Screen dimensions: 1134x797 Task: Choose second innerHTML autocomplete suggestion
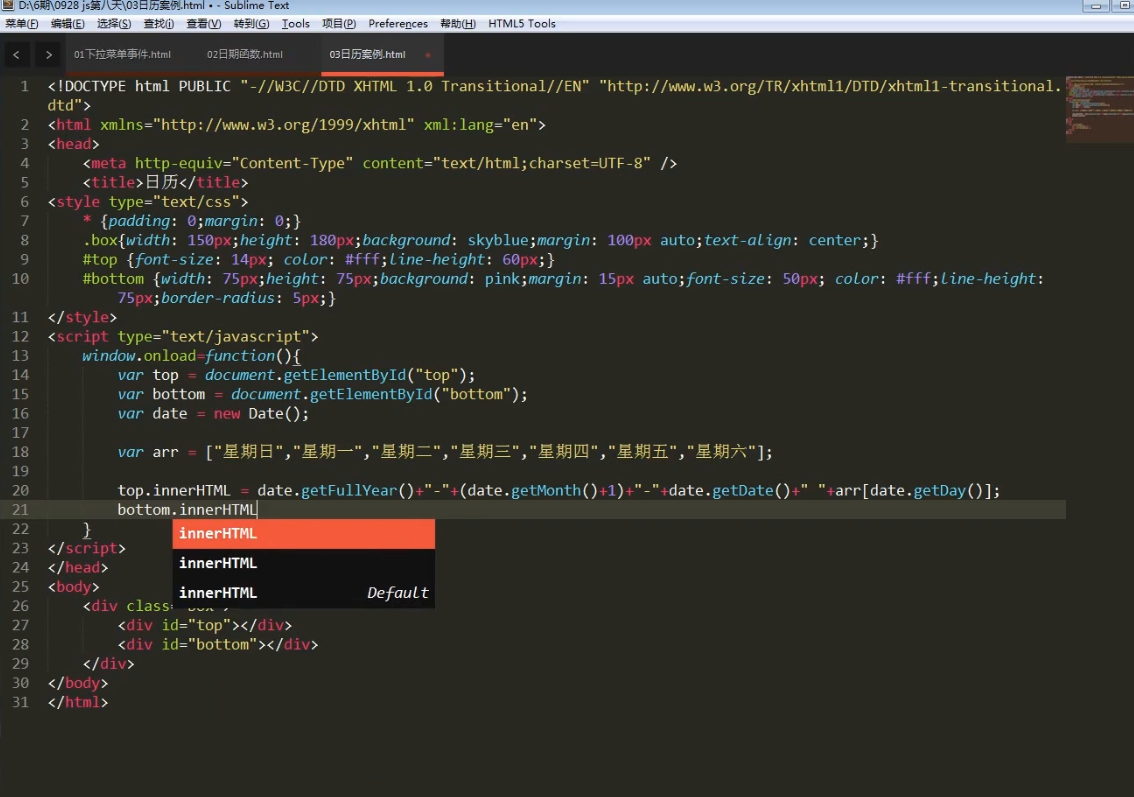point(304,563)
